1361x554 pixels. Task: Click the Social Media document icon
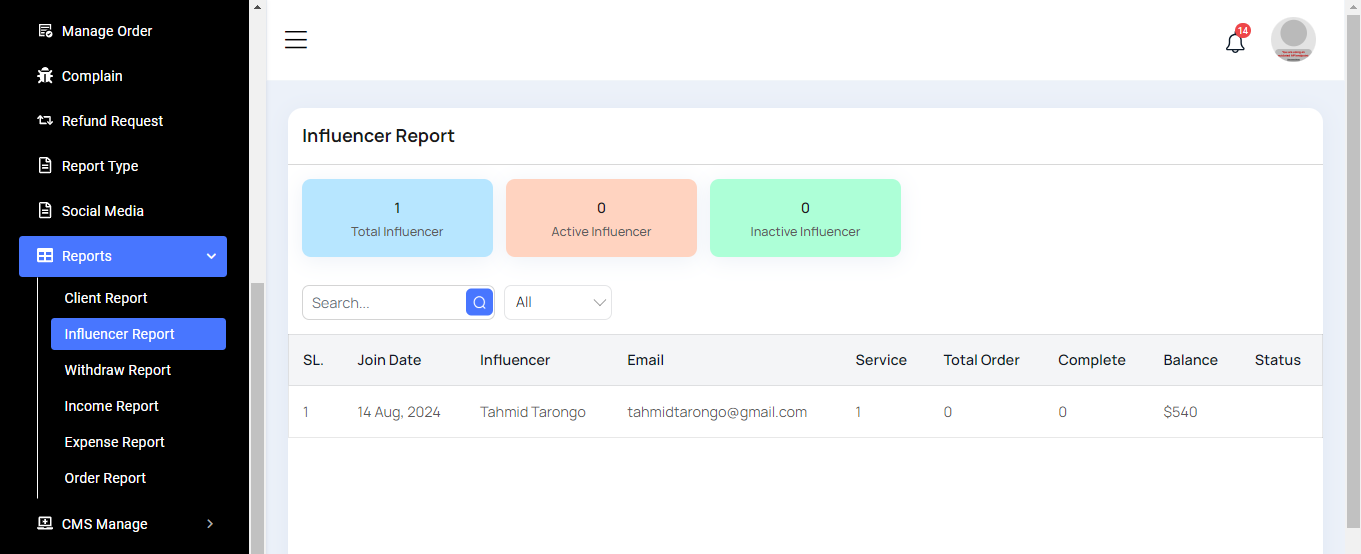(45, 211)
